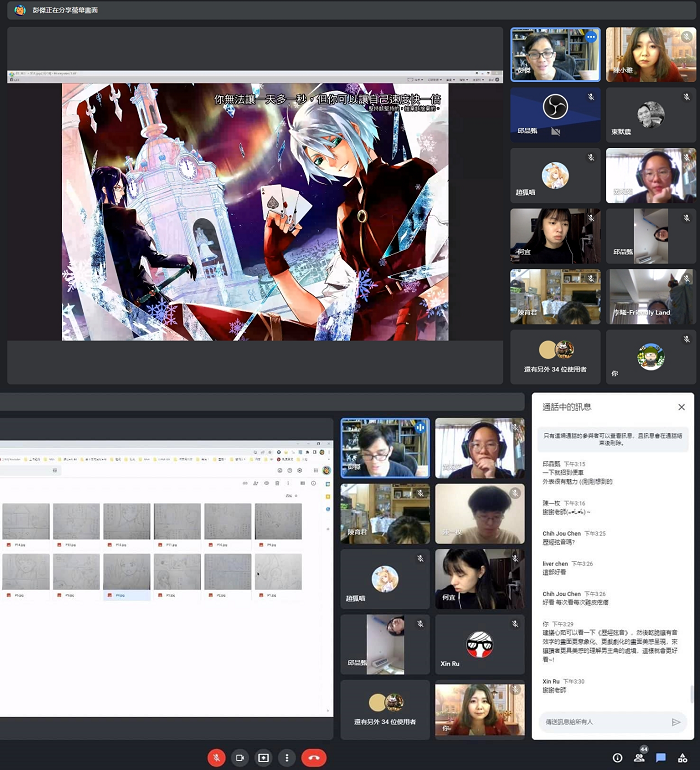Show the participants list with badge 44
Image resolution: width=700 pixels, height=770 pixels.
point(640,757)
